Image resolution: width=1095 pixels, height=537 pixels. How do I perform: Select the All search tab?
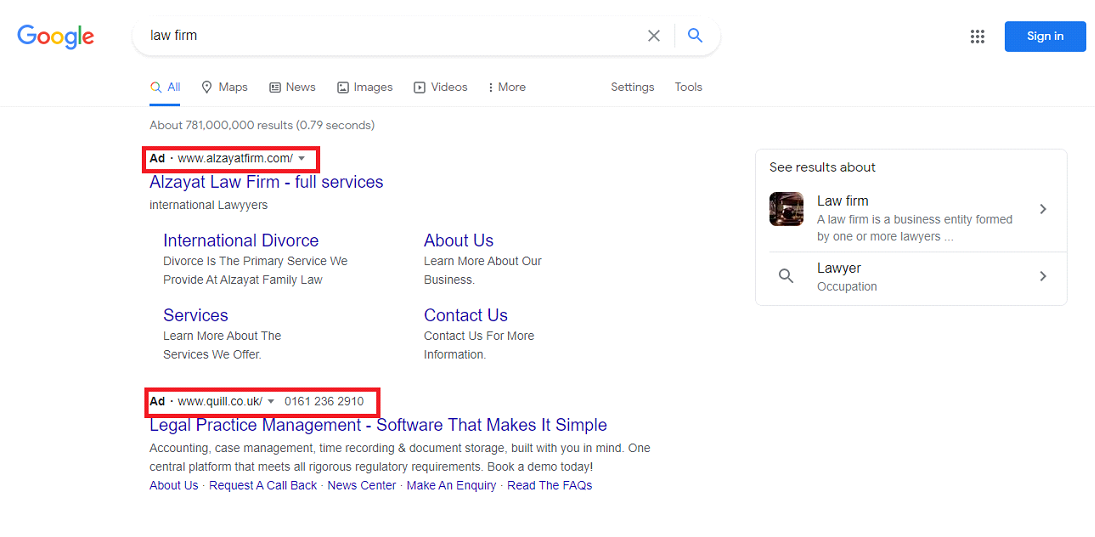165,87
